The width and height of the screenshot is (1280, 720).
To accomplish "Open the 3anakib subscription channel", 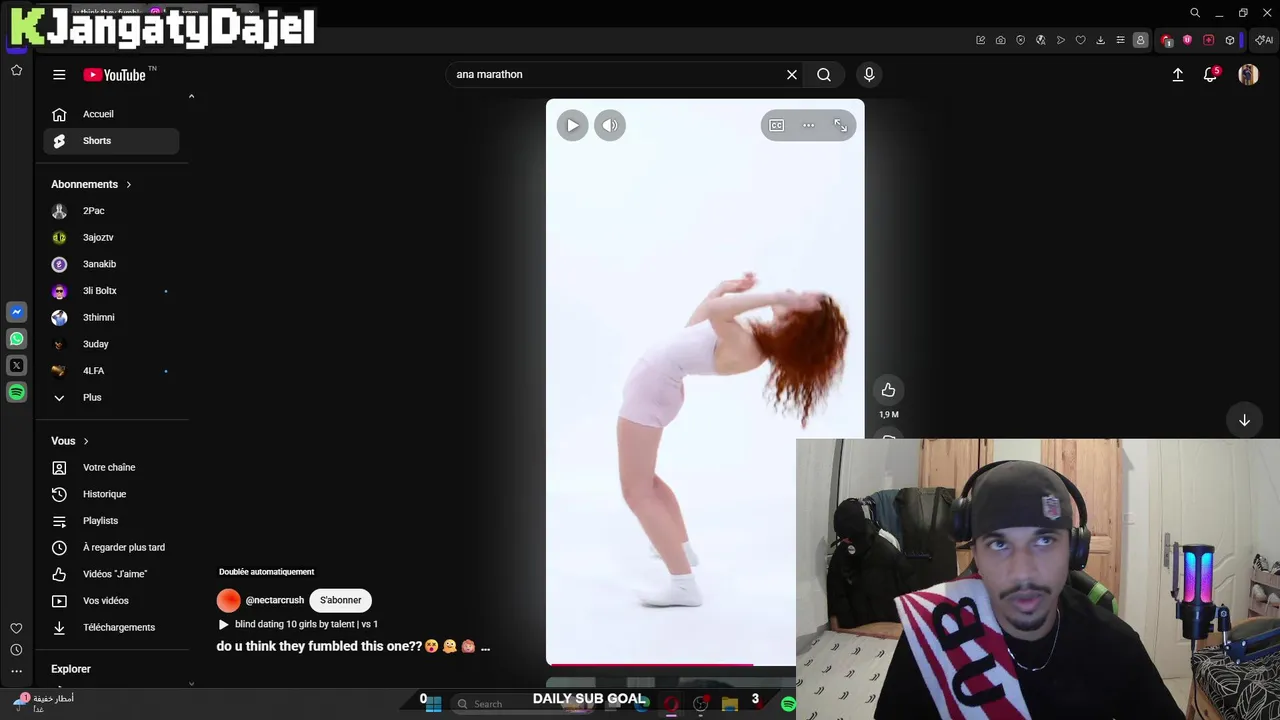I will click(111, 264).
